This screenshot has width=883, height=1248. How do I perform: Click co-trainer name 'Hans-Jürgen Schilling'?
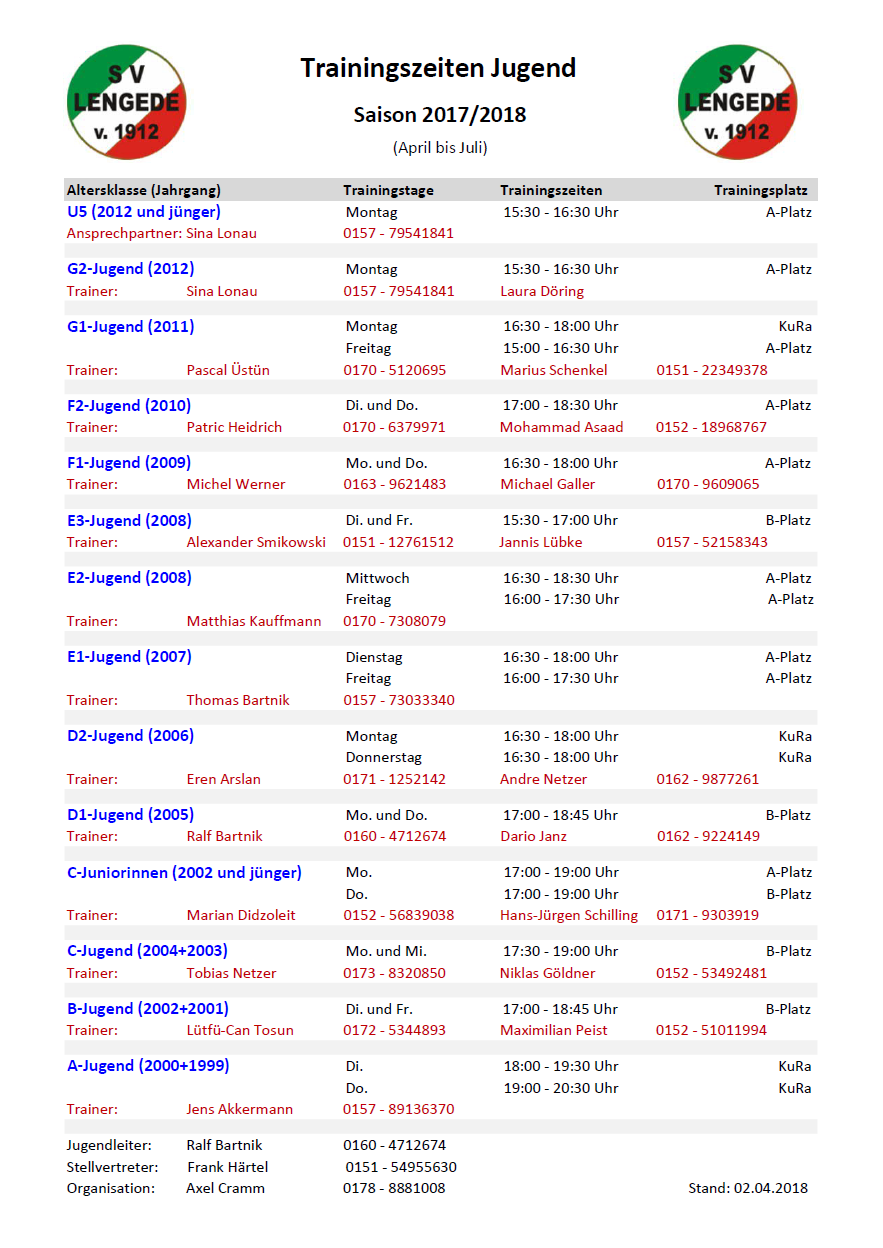(568, 915)
